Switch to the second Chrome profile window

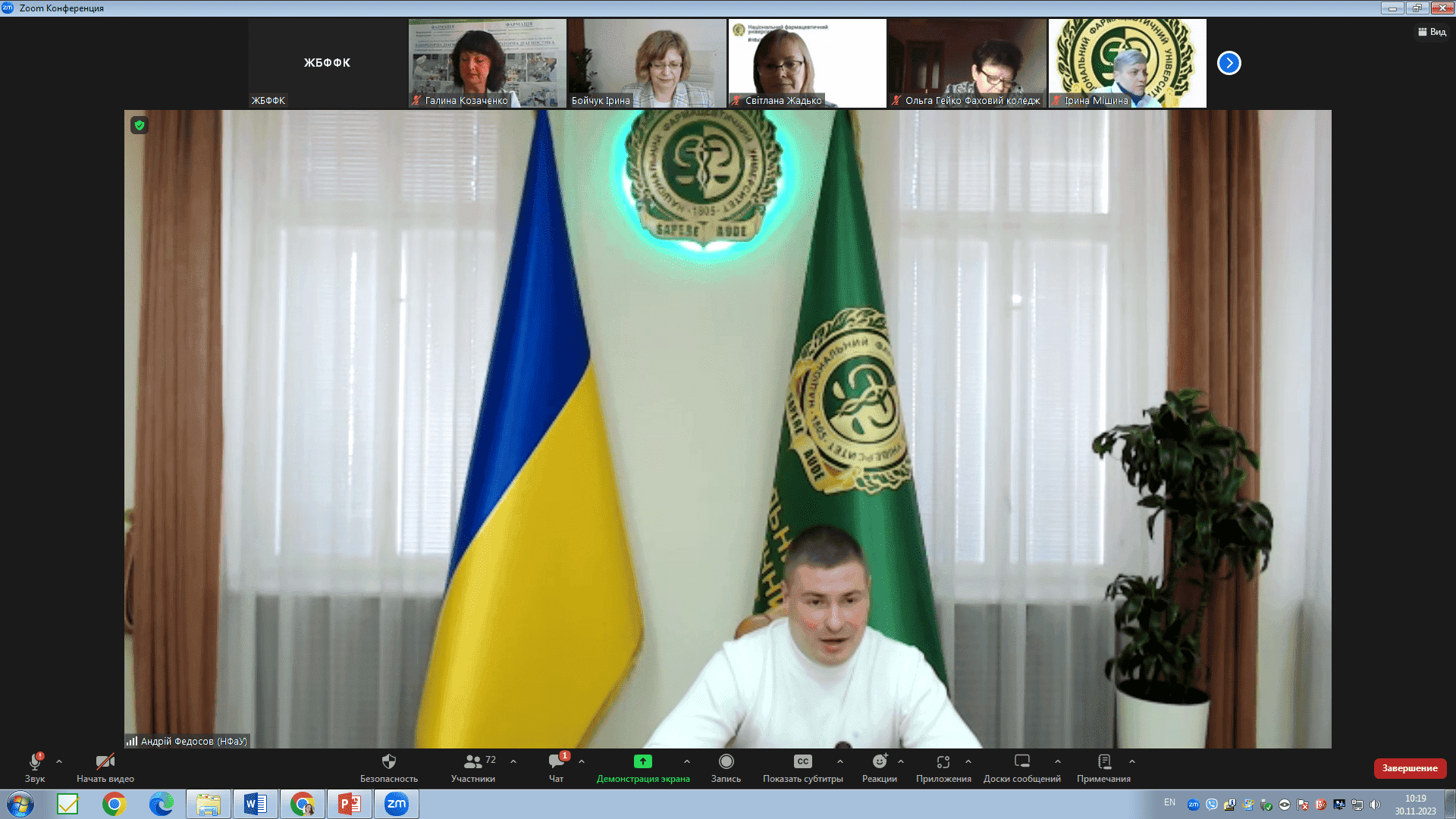[x=303, y=804]
